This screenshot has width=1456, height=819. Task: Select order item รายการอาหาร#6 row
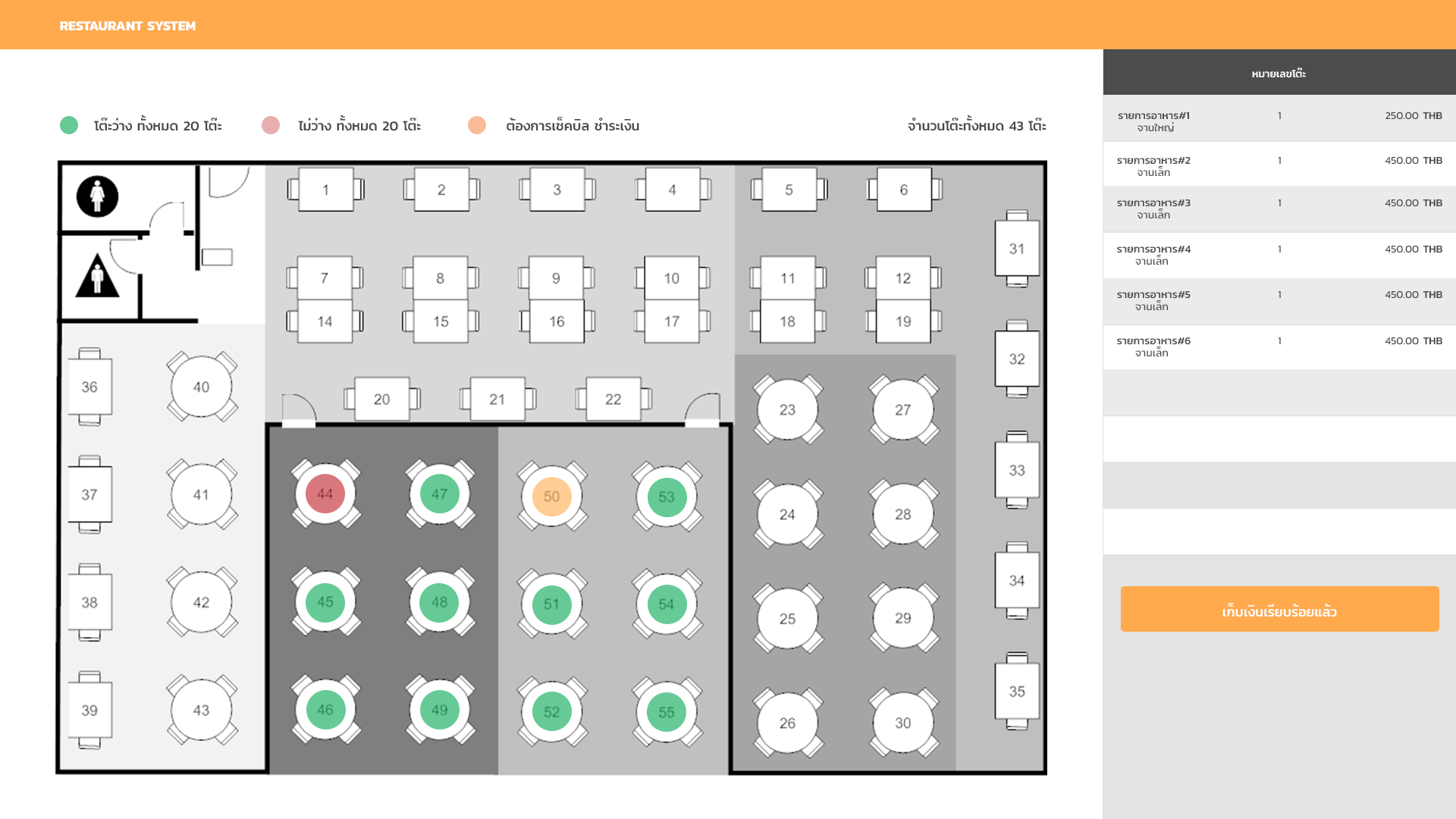click(1279, 347)
